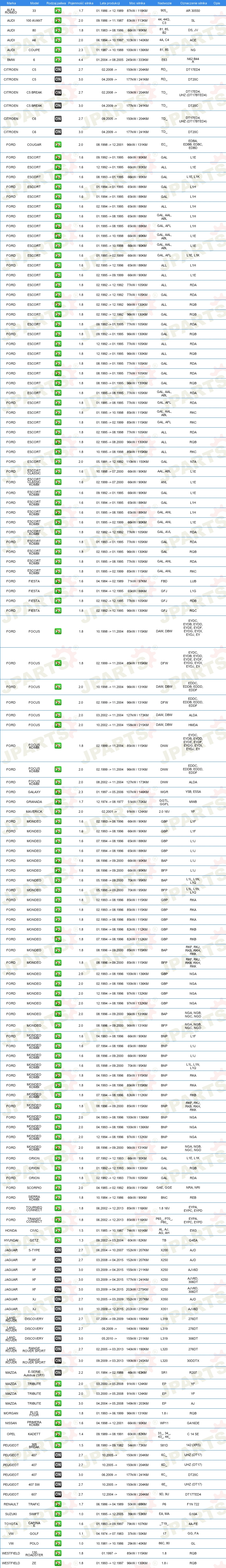
Task: Click the fuel icon for Hyundai Getz
Action: (58, 1241)
